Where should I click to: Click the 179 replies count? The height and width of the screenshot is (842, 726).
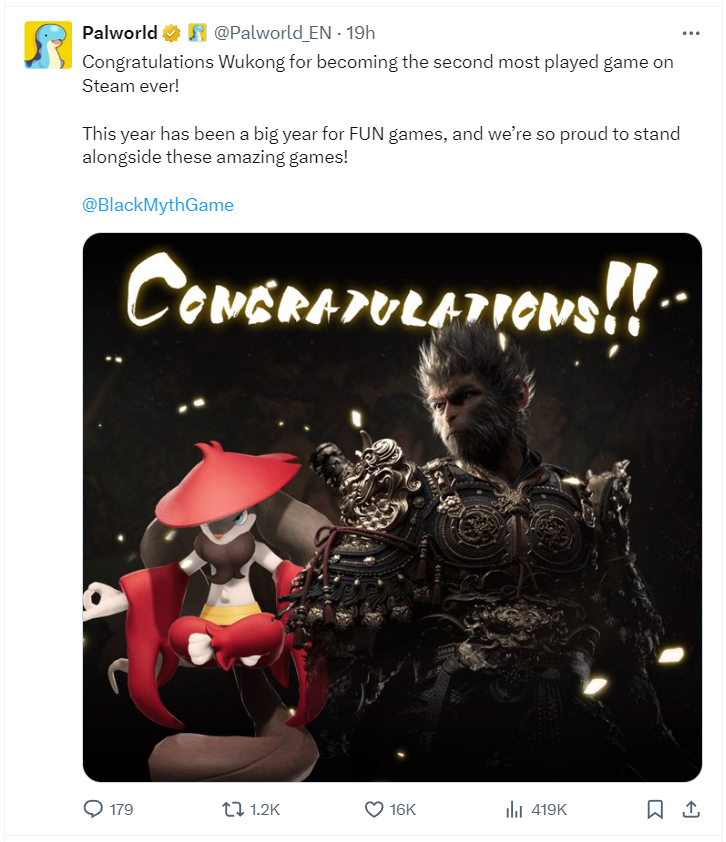click(121, 809)
